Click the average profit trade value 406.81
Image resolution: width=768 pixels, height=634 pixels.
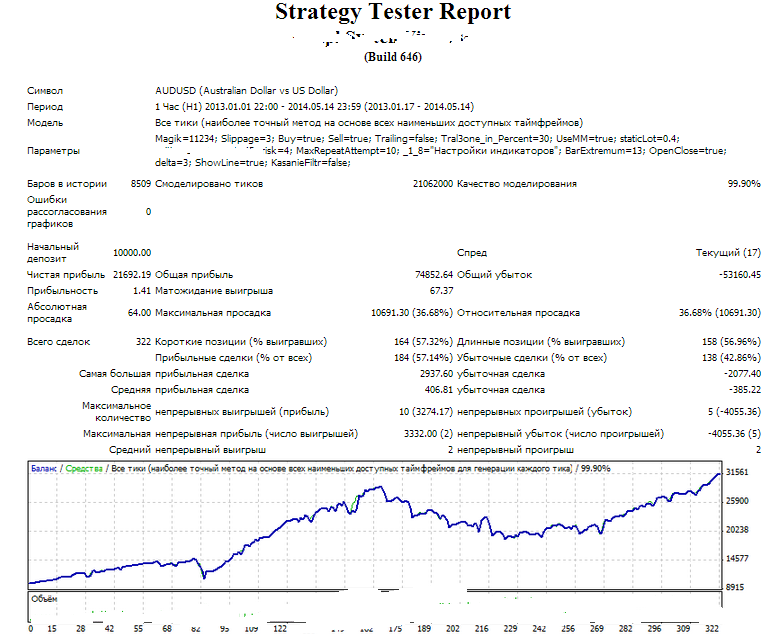pos(439,390)
